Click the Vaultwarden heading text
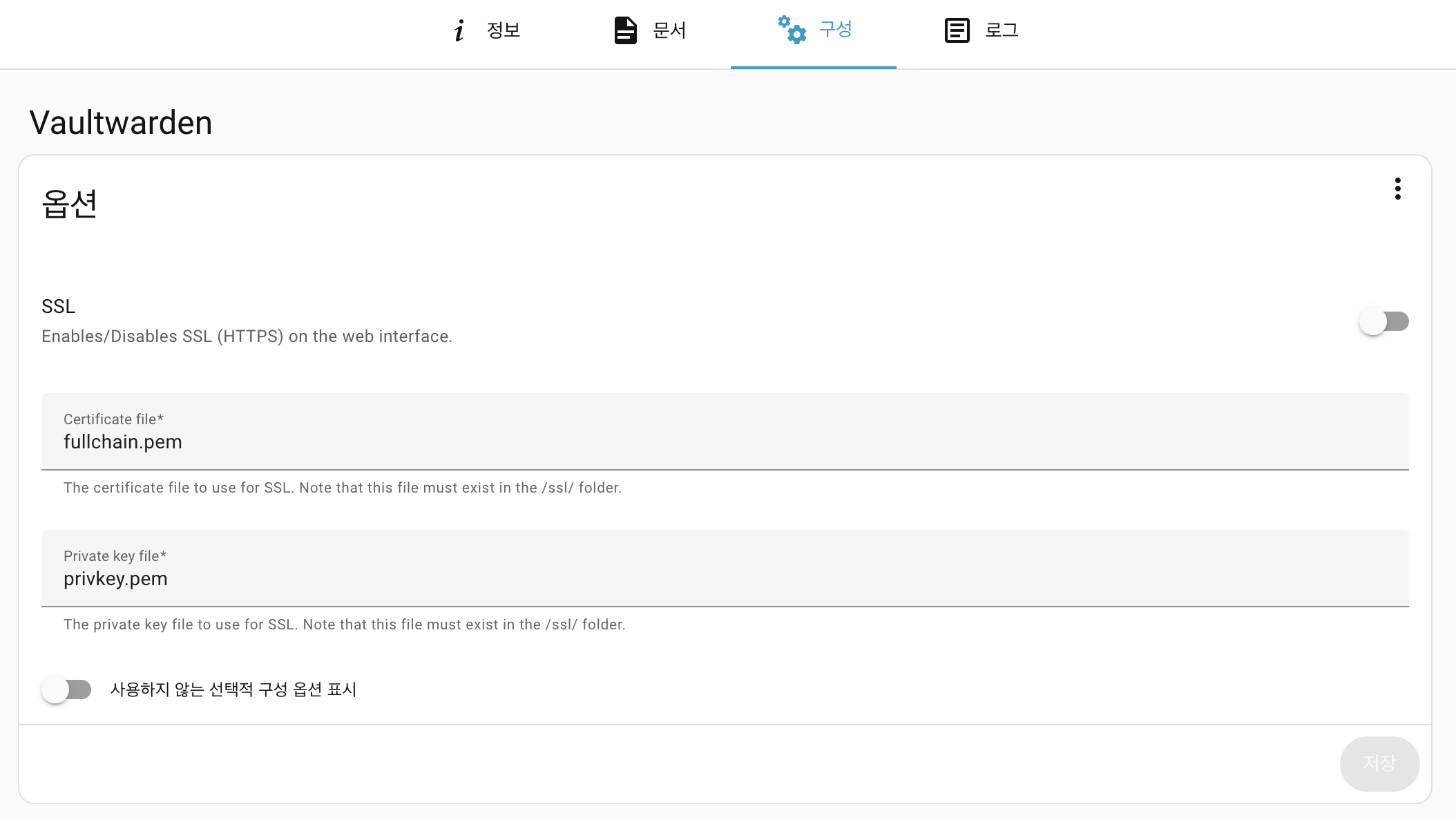The width and height of the screenshot is (1456, 818). tap(121, 123)
